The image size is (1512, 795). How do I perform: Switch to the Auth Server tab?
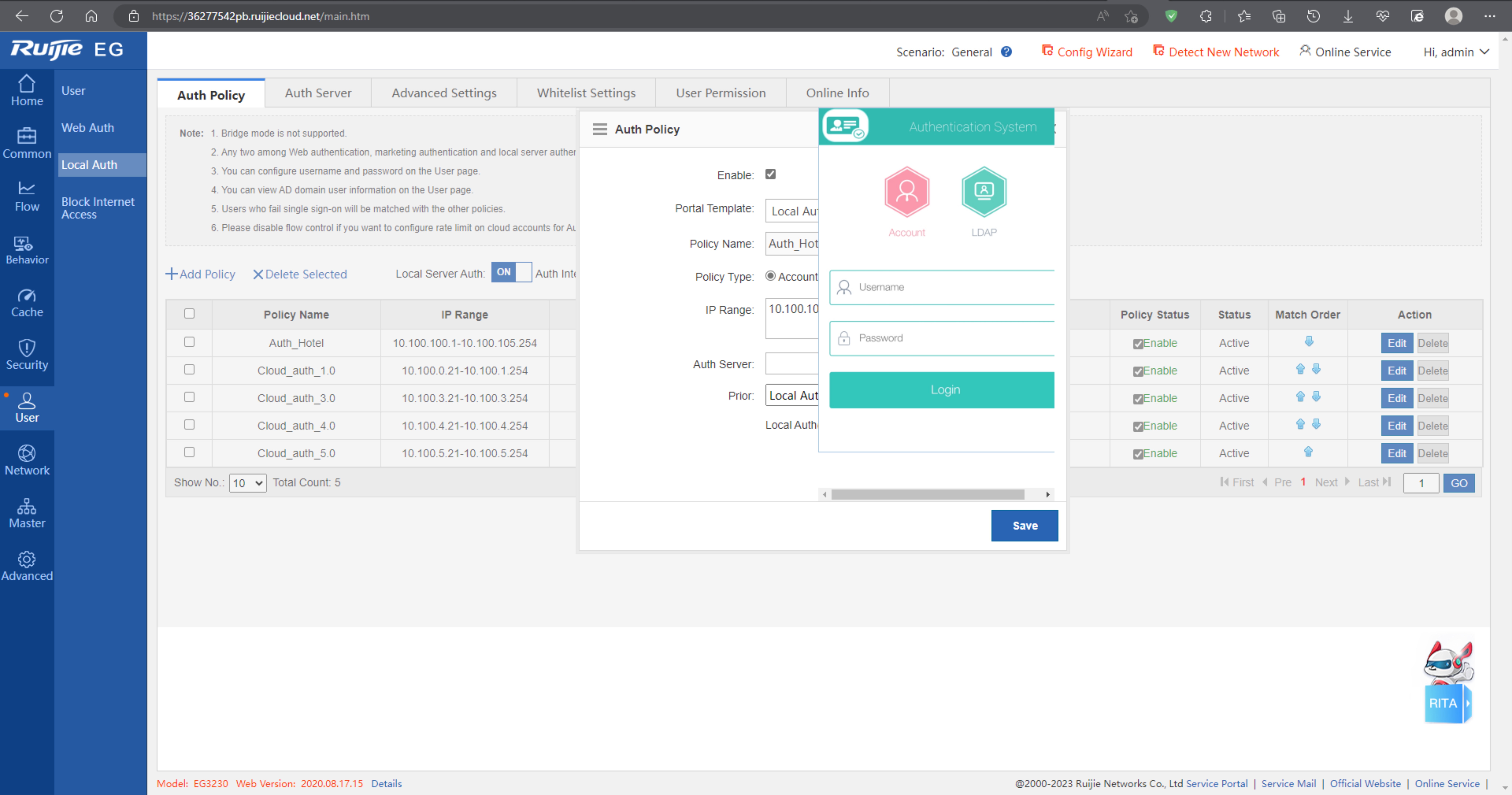(x=318, y=93)
